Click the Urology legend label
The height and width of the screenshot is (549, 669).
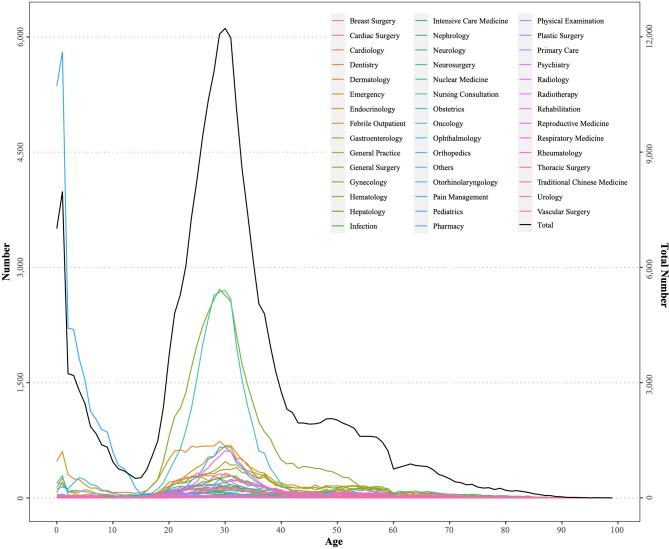click(550, 197)
